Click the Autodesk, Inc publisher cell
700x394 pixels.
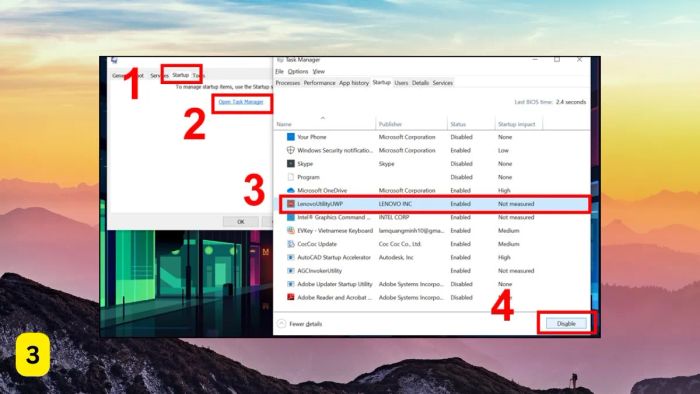(x=396, y=257)
